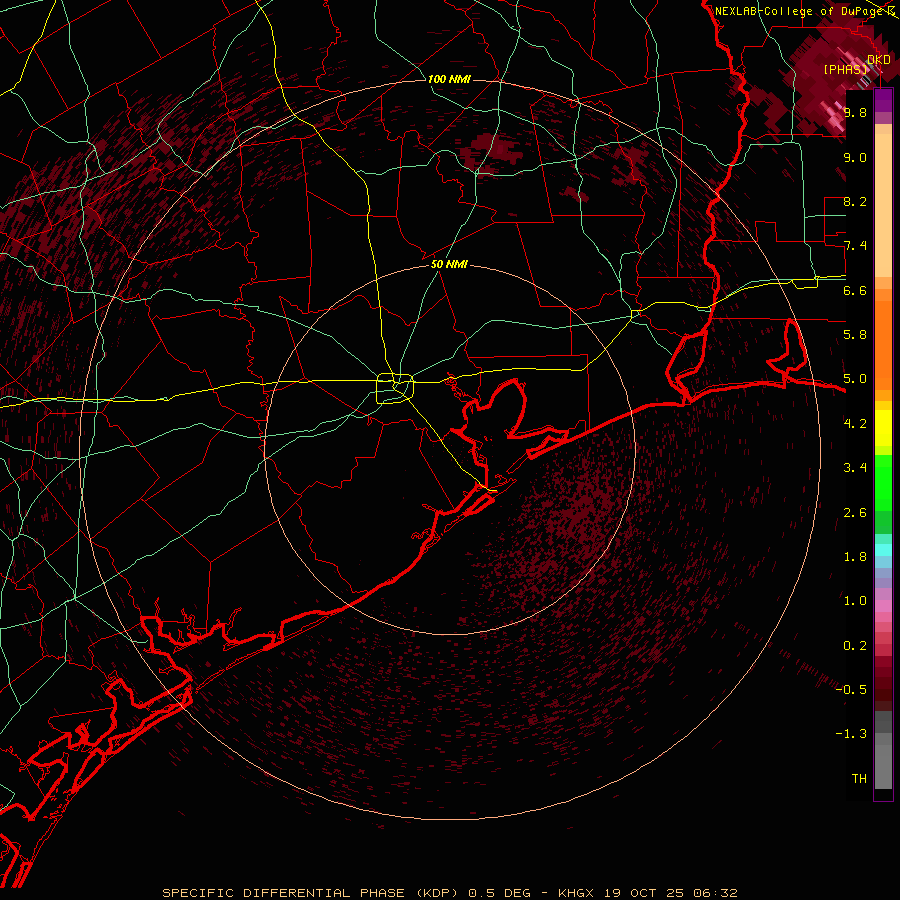Viewport: 900px width, 900px height.
Task: Select the cyan swatch near 1.8
Action: tap(883, 550)
